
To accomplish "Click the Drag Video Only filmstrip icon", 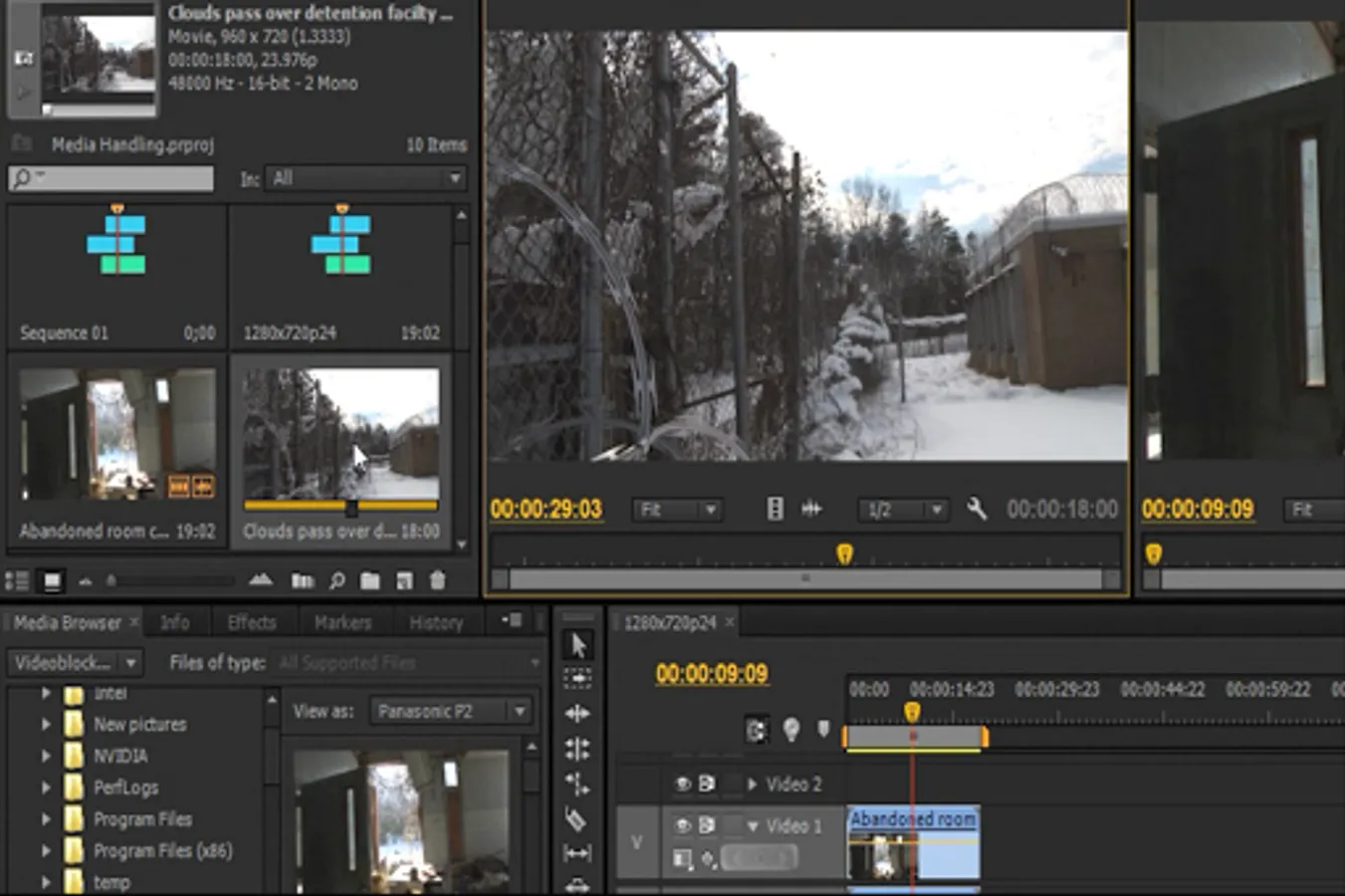I will (775, 510).
